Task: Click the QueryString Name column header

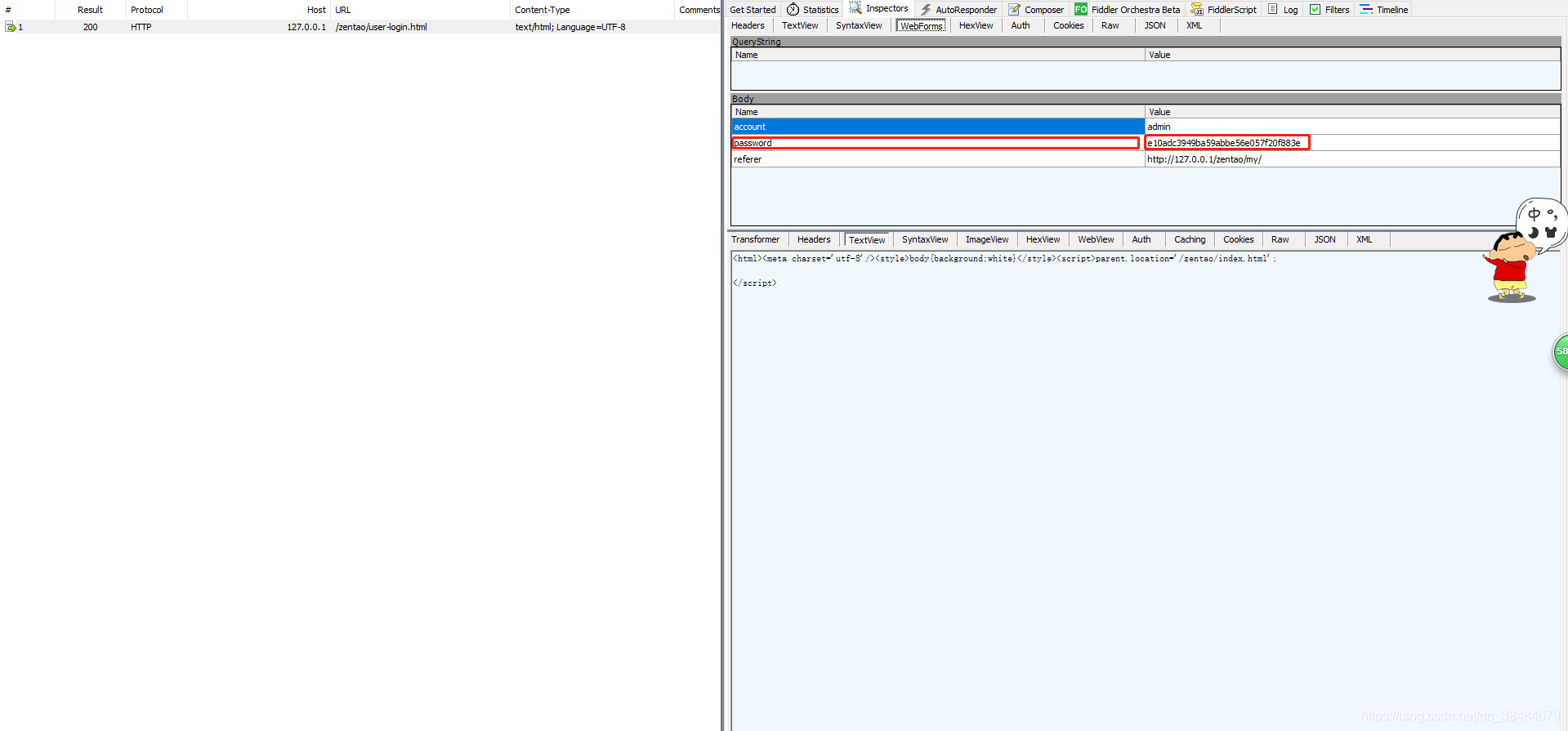Action: [x=937, y=55]
